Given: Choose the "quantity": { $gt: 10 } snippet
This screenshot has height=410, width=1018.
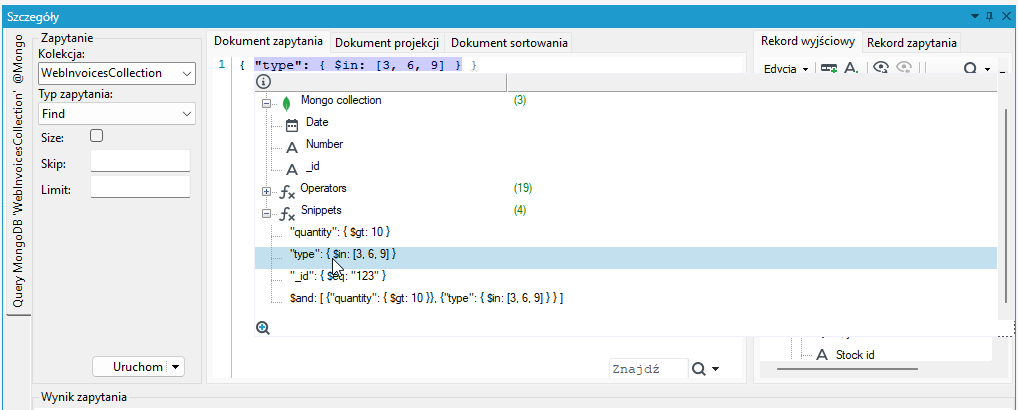Looking at the screenshot, I should 340,232.
